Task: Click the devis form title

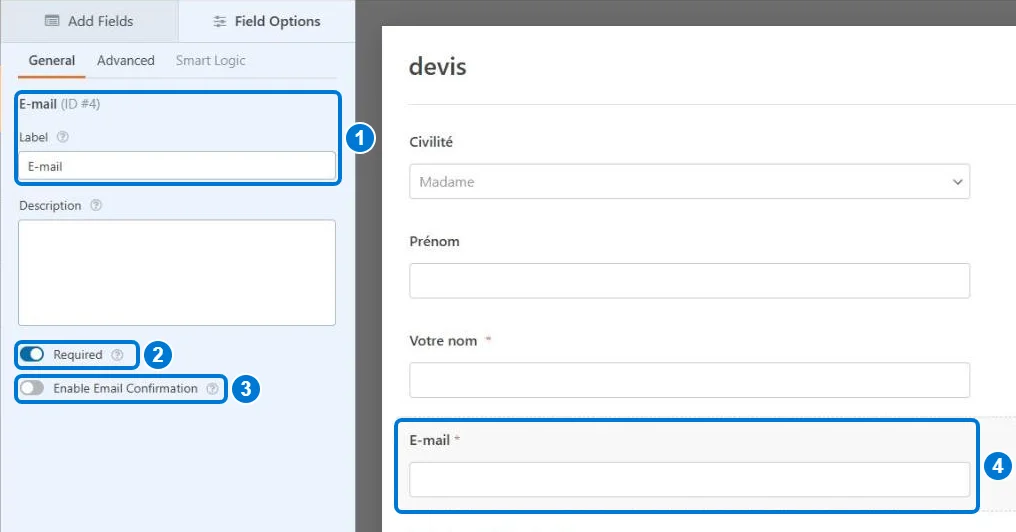Action: tap(437, 67)
